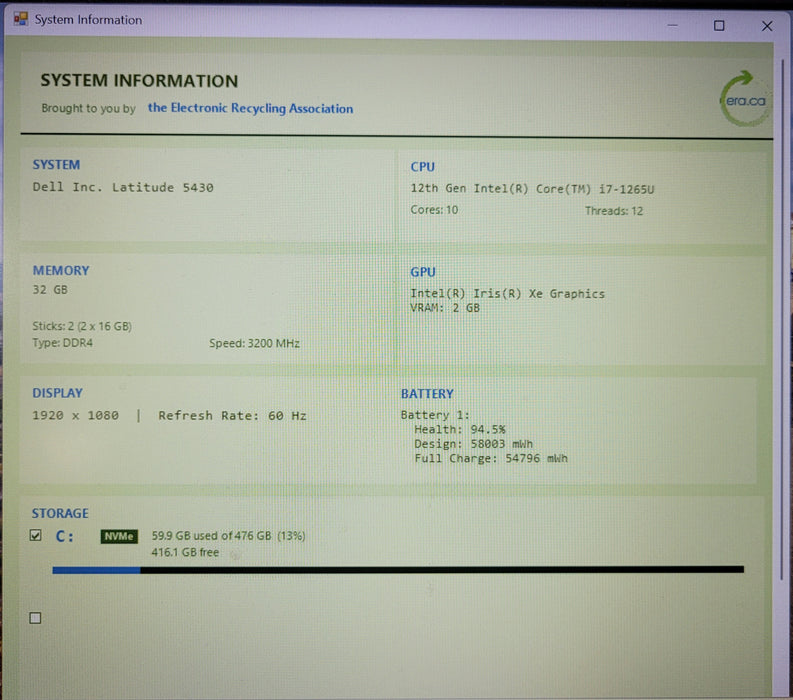Viewport: 793px width, 700px height.
Task: Select the STORAGE section heading
Action: click(60, 513)
